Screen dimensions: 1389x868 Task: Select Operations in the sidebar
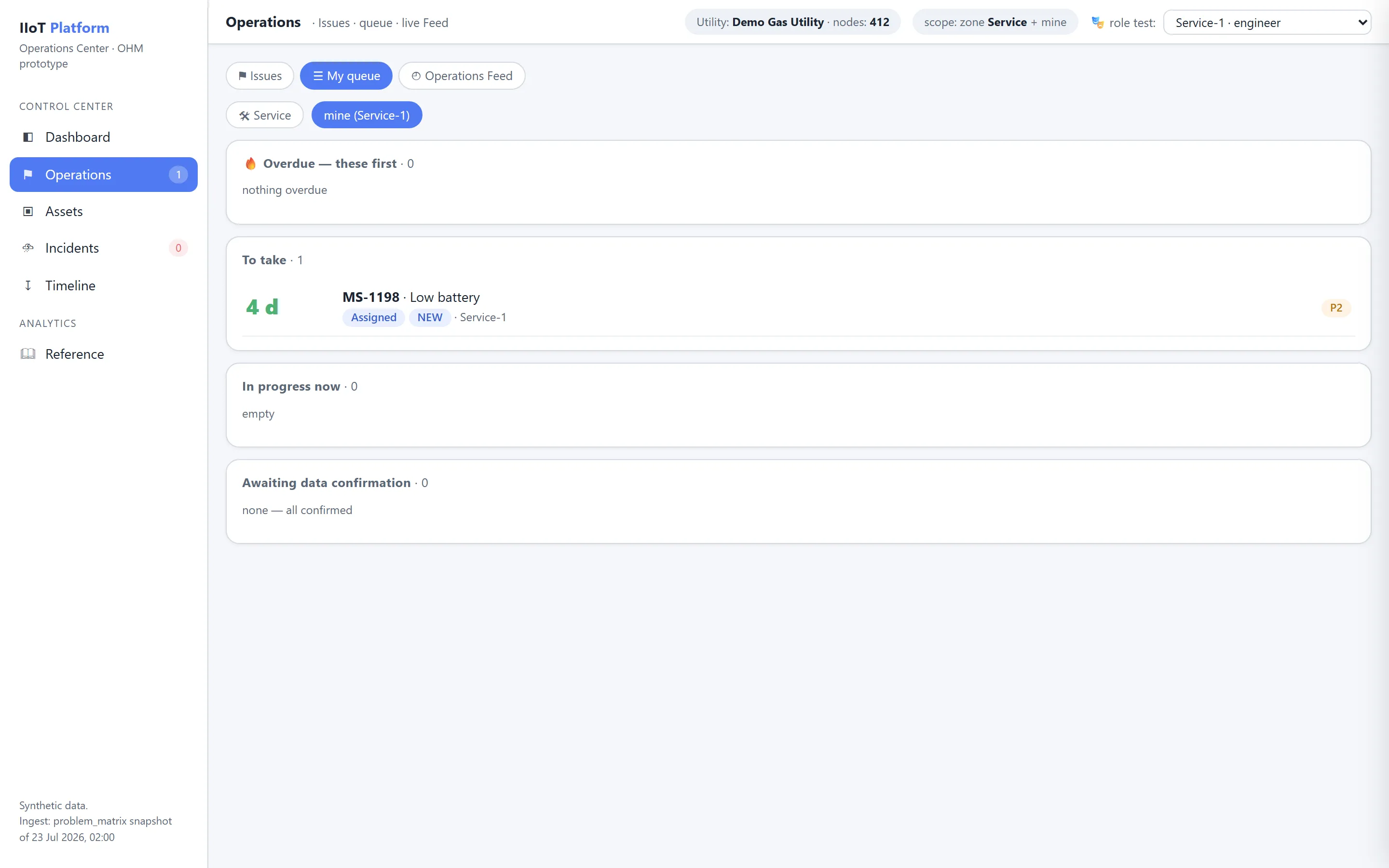click(x=103, y=175)
